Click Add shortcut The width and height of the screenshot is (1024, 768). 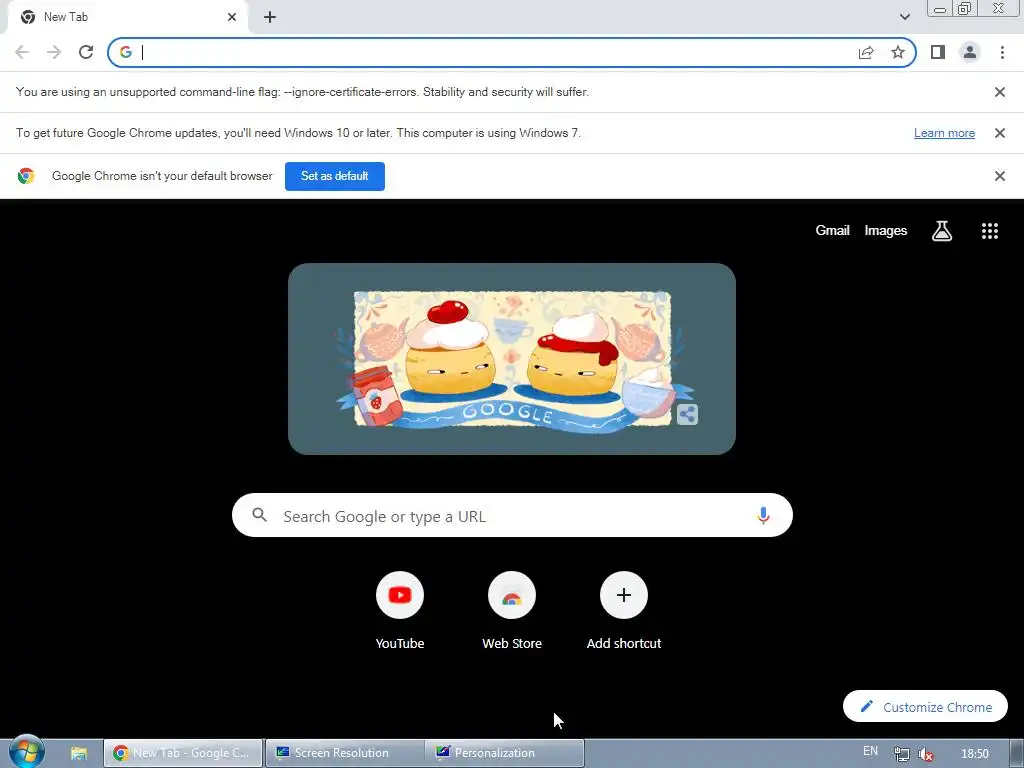tap(624, 611)
